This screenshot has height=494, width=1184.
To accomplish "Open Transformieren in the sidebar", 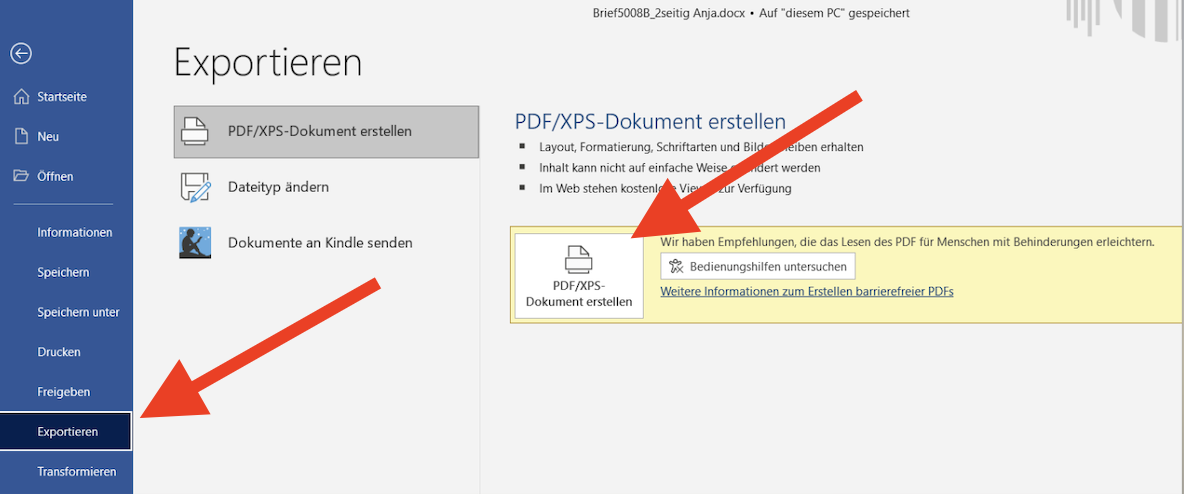I will click(76, 472).
